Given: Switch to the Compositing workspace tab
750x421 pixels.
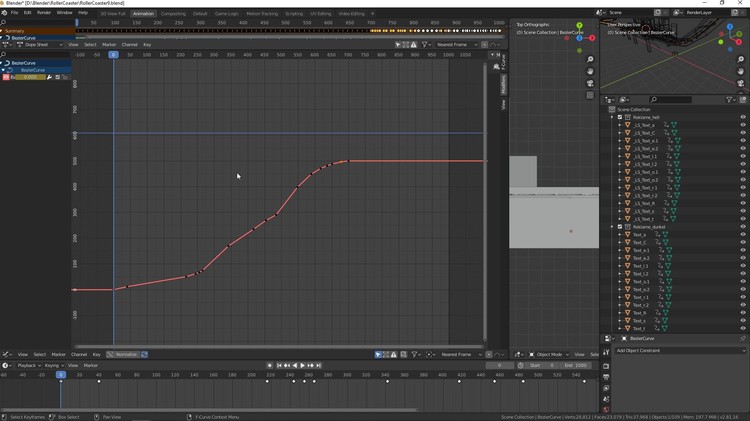Looking at the screenshot, I should pyautogui.click(x=173, y=13).
